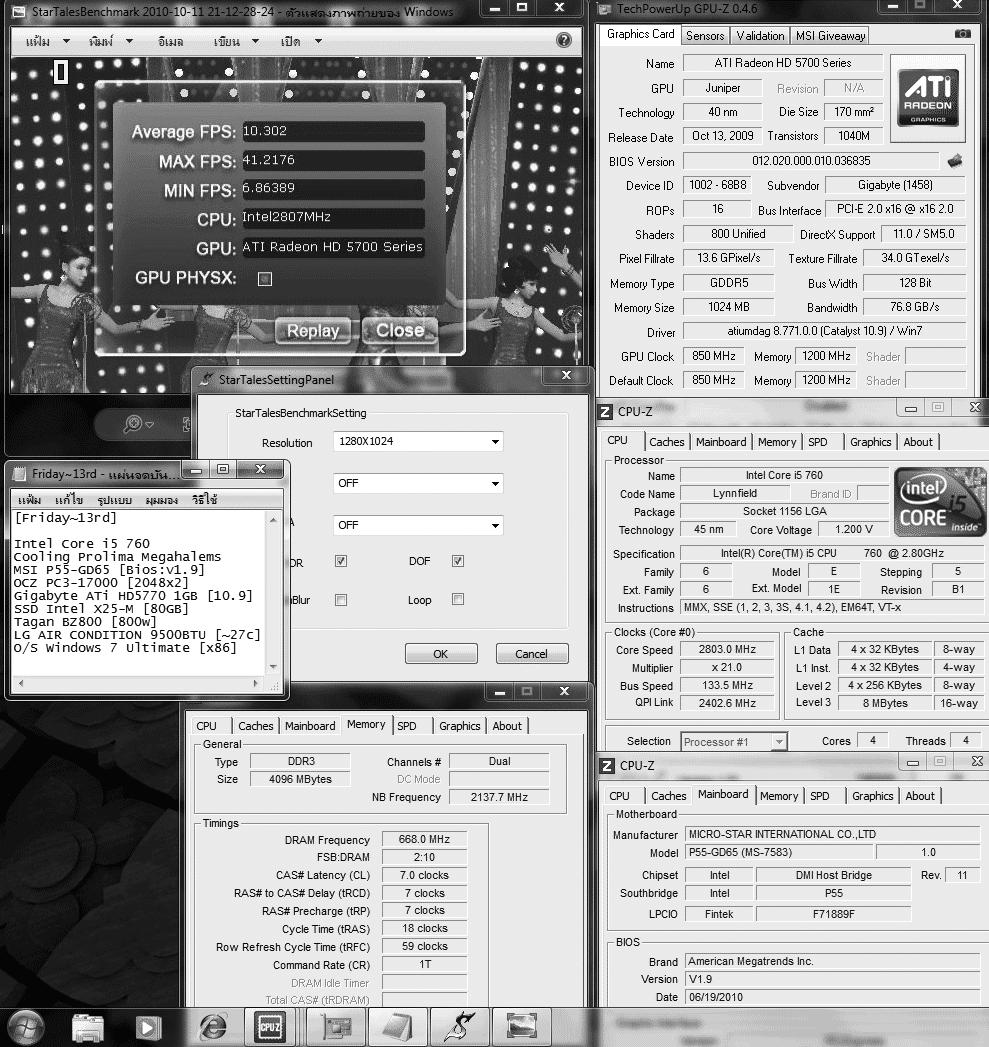The image size is (989, 1047).
Task: Click the Z icon of CPU-Z processor window
Action: pyautogui.click(x=604, y=412)
